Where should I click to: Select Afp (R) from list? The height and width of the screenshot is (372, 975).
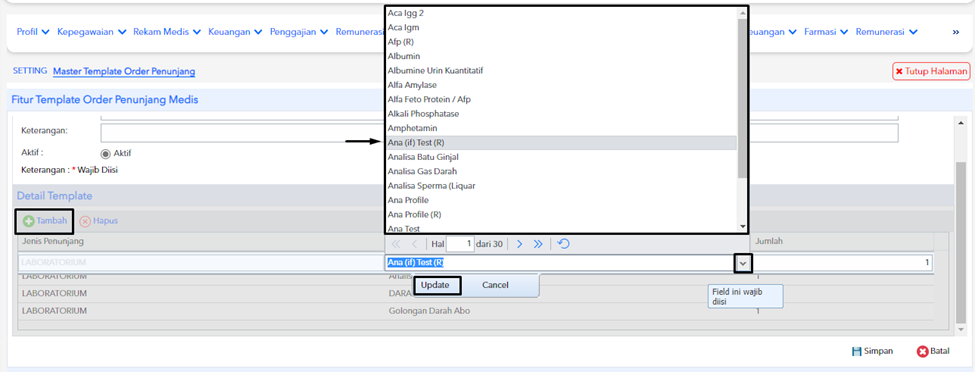561,42
